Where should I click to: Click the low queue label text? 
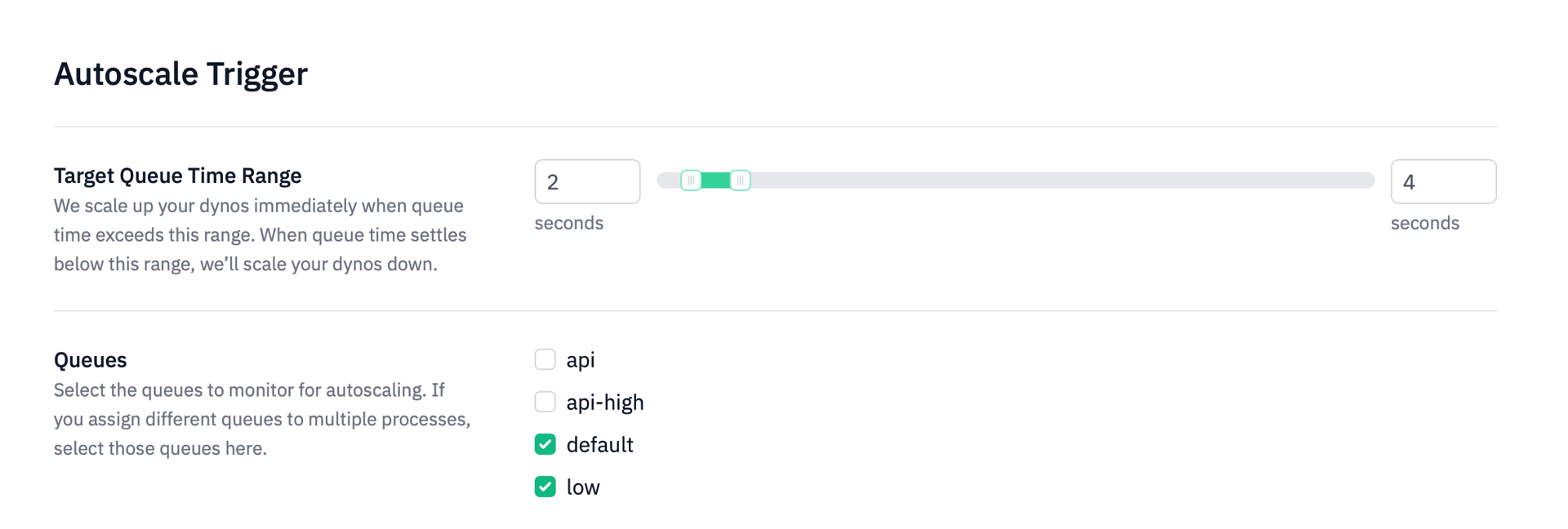pos(582,487)
